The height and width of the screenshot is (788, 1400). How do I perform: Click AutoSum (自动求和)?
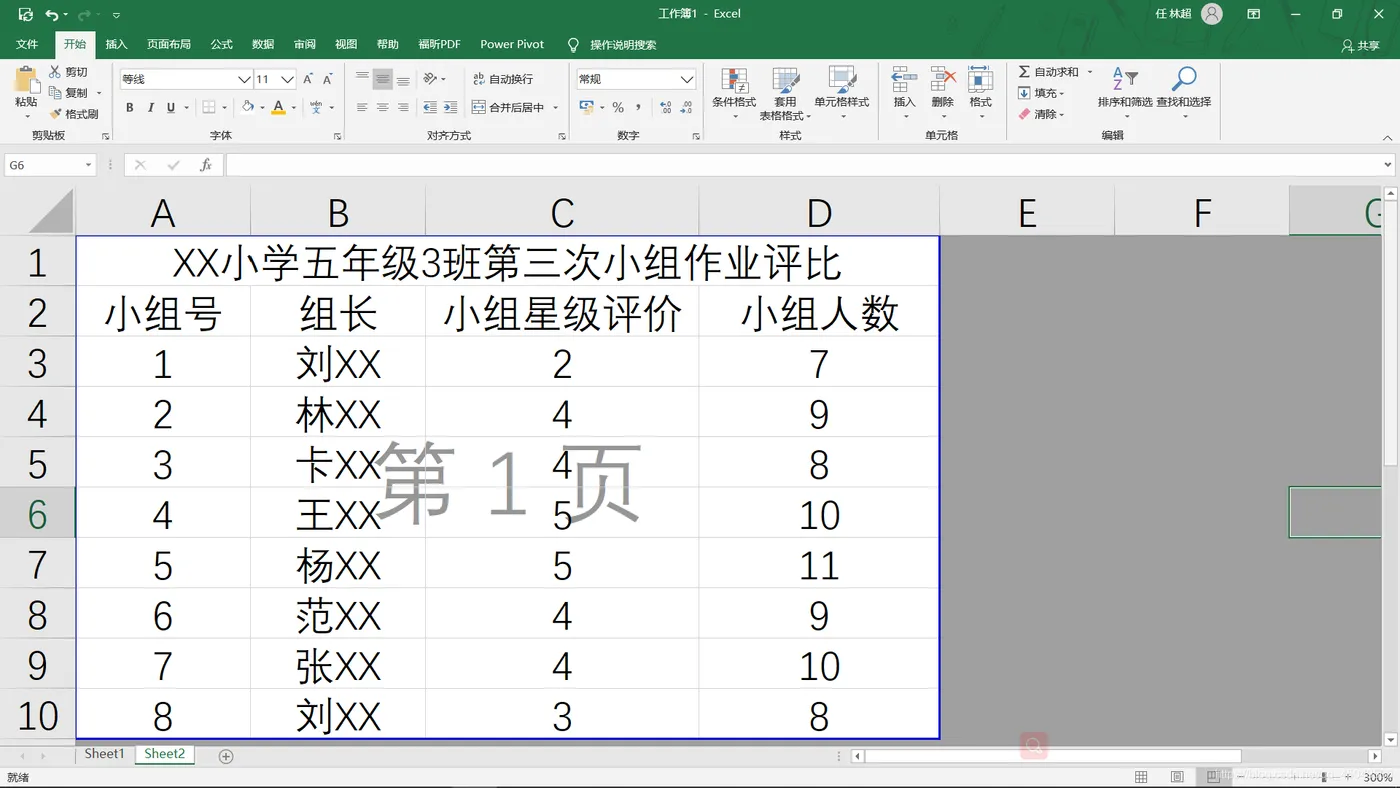click(1049, 72)
